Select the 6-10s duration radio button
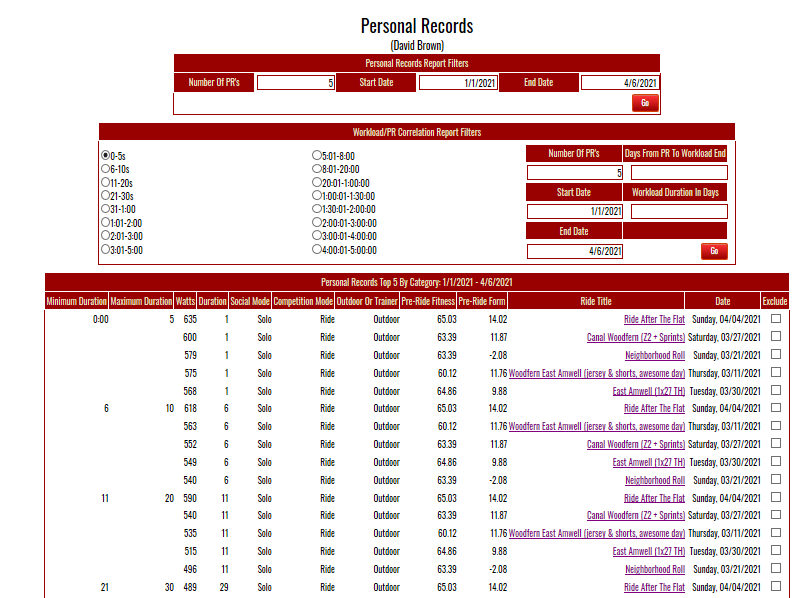 [105, 168]
